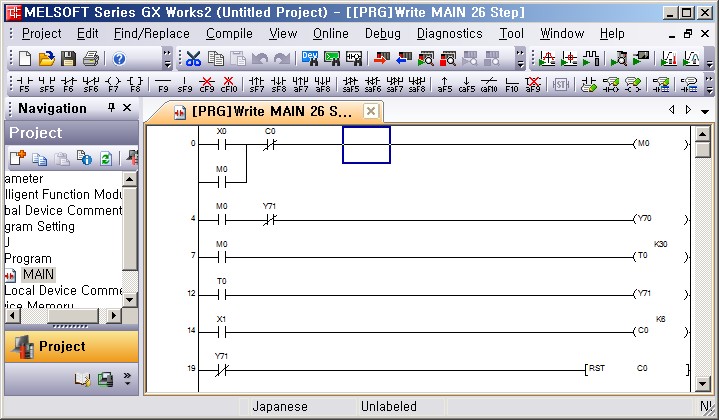Expand navigation bottom pane configure chevron
The height and width of the screenshot is (420, 719).
127,379
